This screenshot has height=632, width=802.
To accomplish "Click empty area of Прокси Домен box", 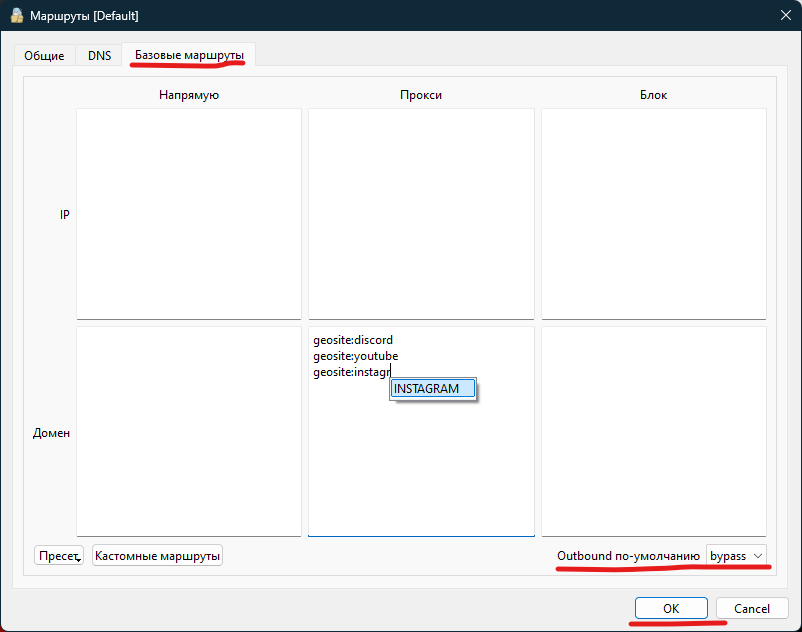I will click(x=421, y=470).
